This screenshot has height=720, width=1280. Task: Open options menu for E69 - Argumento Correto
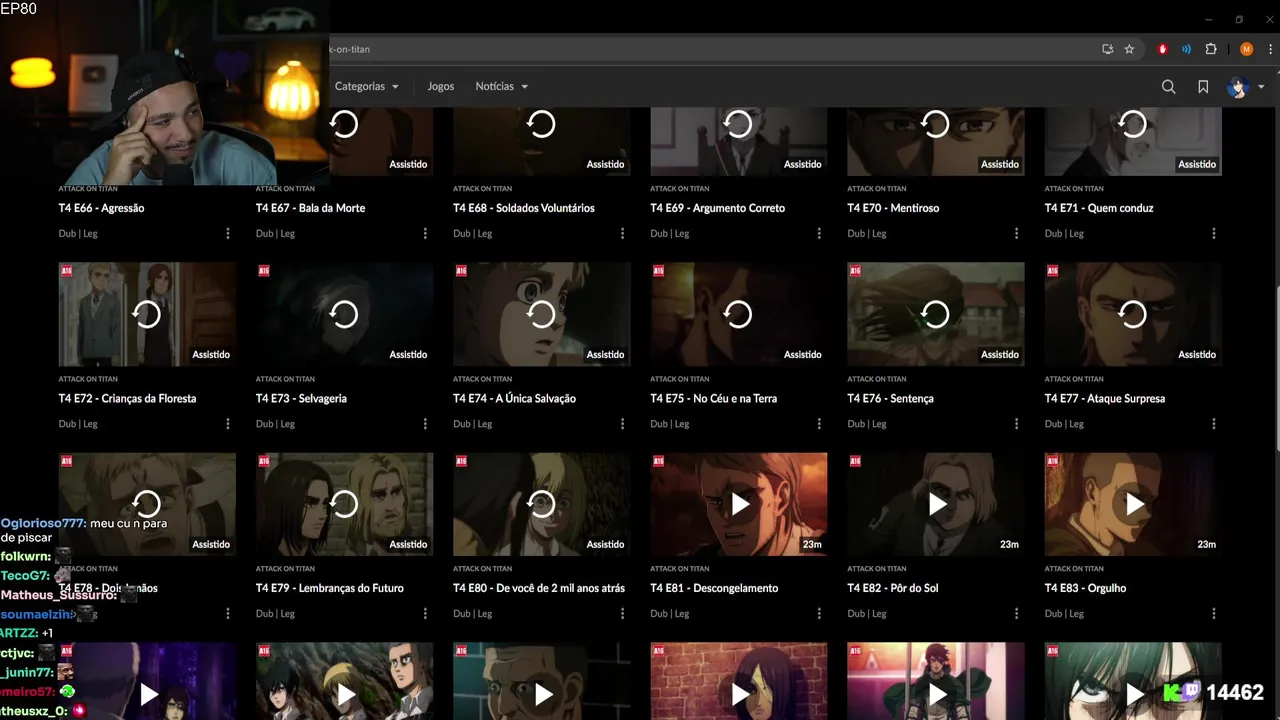819,233
